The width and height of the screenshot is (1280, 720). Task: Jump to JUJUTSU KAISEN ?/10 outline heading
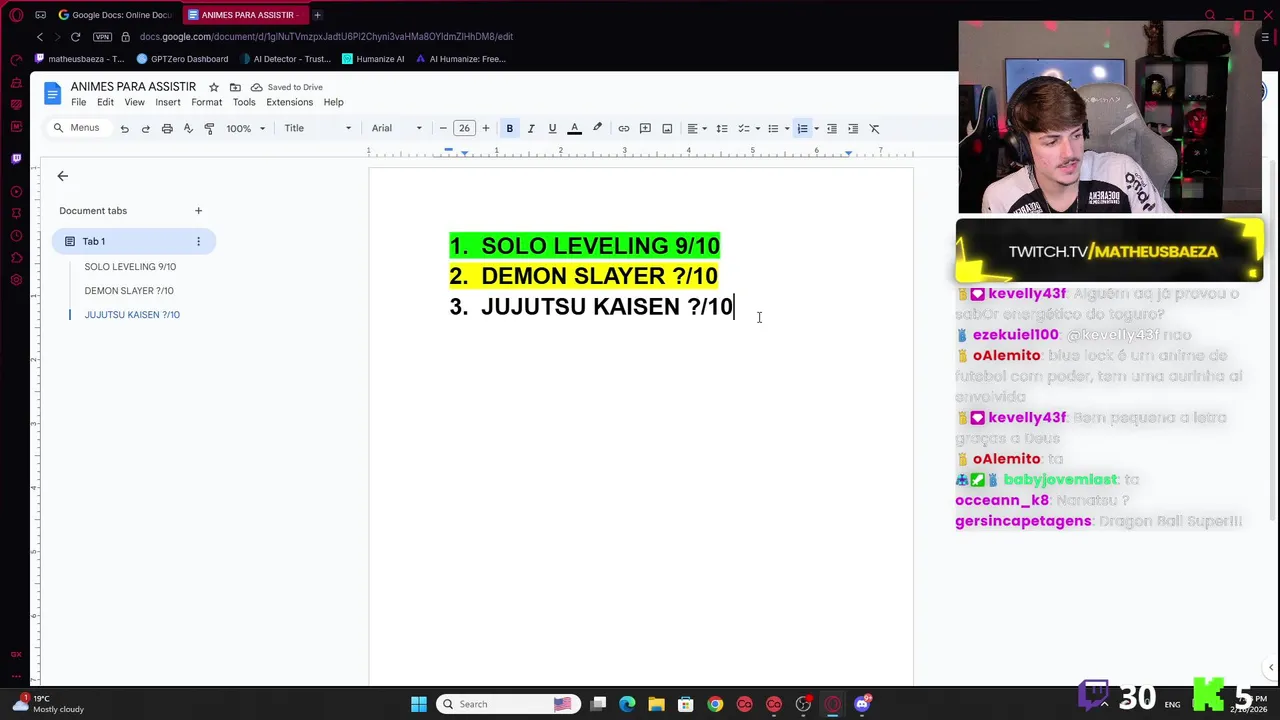pyautogui.click(x=132, y=315)
